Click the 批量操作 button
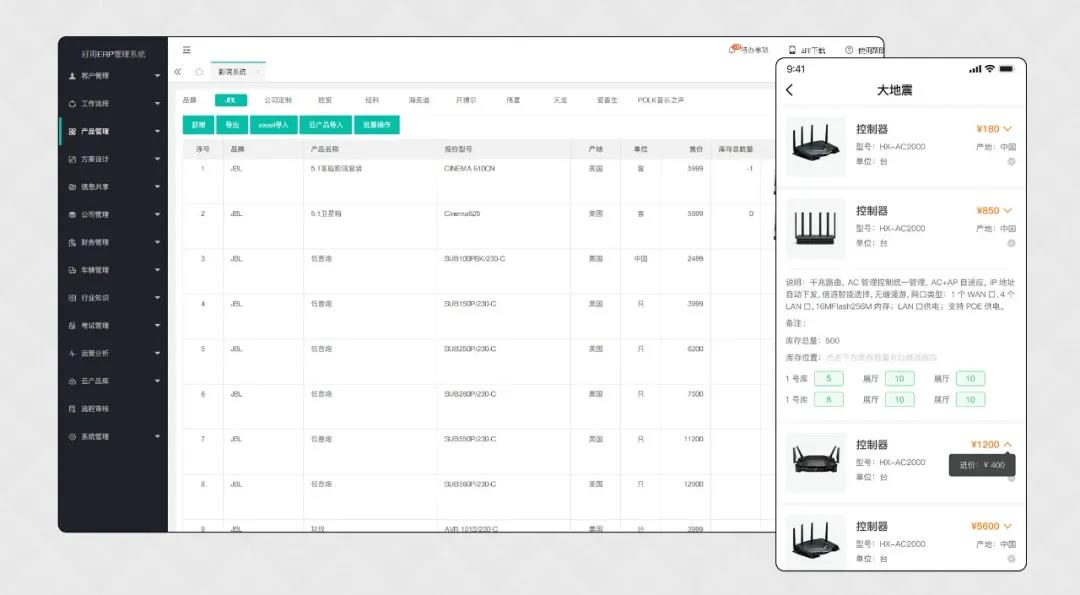The width and height of the screenshot is (1080, 595). [377, 125]
